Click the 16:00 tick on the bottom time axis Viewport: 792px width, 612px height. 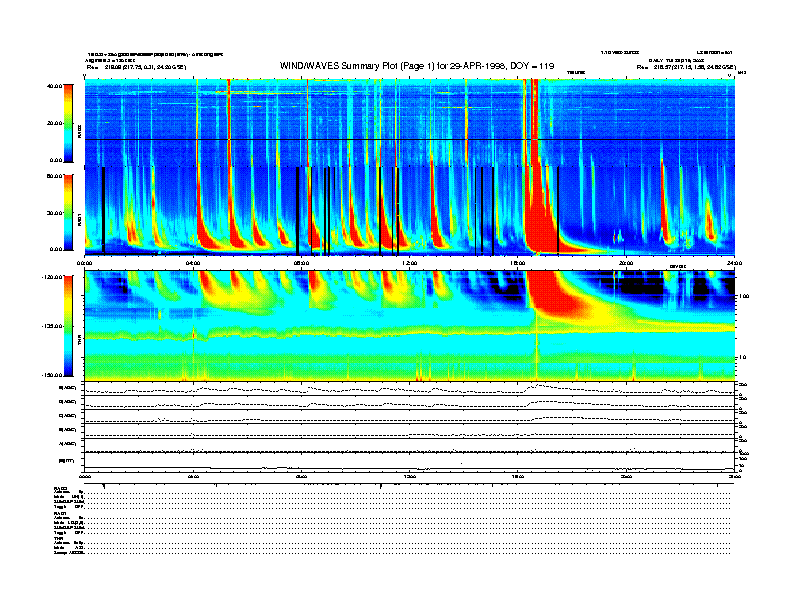[x=517, y=478]
